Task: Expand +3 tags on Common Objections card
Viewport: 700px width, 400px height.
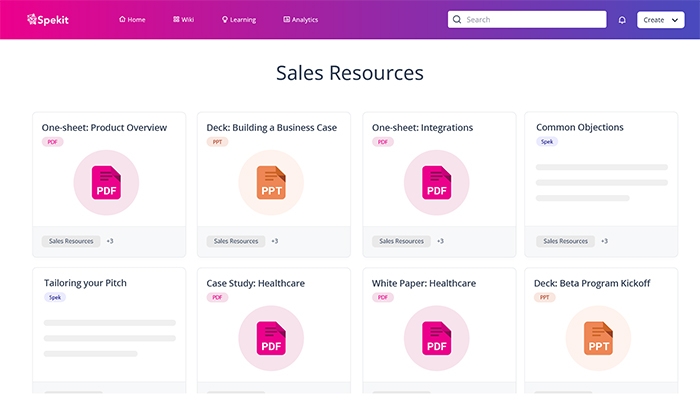Action: [x=604, y=241]
